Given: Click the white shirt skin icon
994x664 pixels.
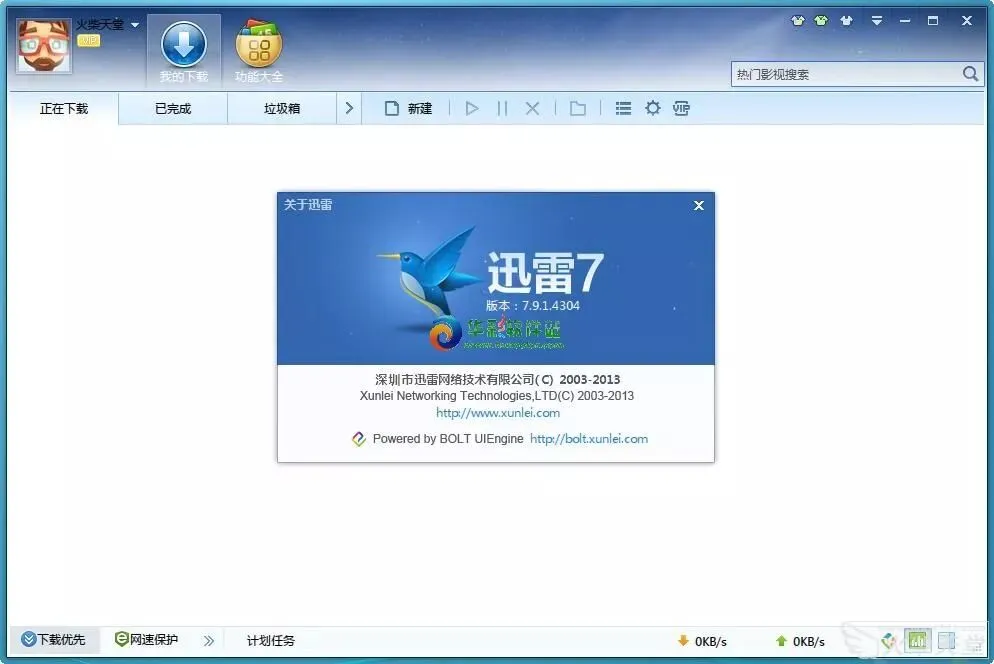Looking at the screenshot, I should click(846, 21).
